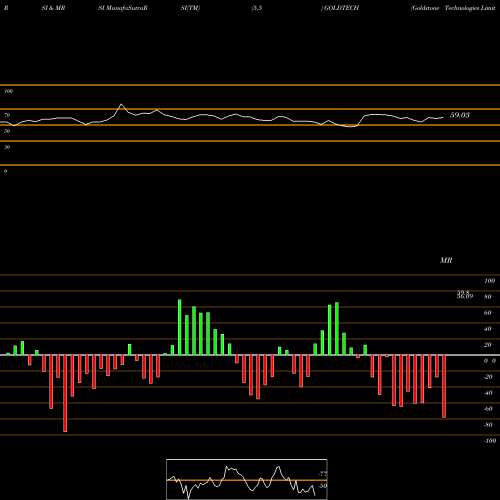
Task: Click the tallest green MR histogram bar
Action: tap(180, 327)
